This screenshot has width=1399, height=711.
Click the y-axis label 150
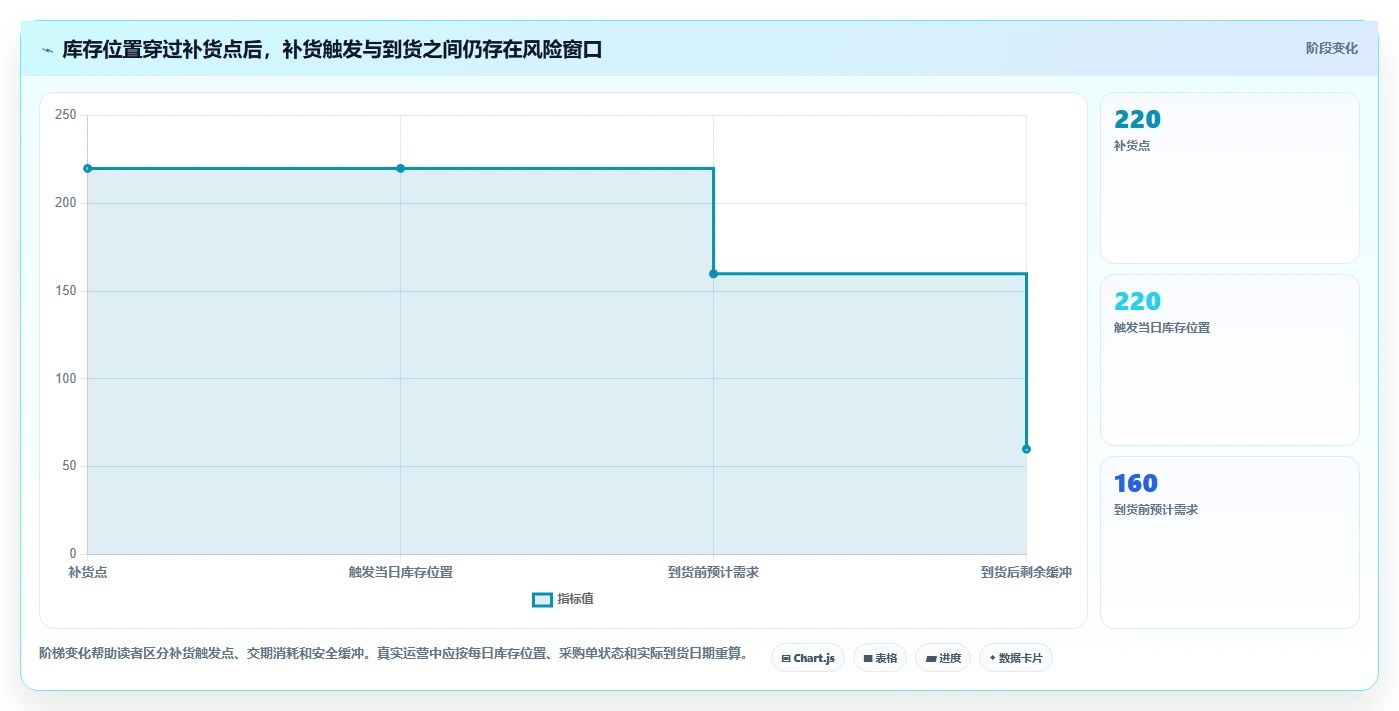(x=66, y=291)
